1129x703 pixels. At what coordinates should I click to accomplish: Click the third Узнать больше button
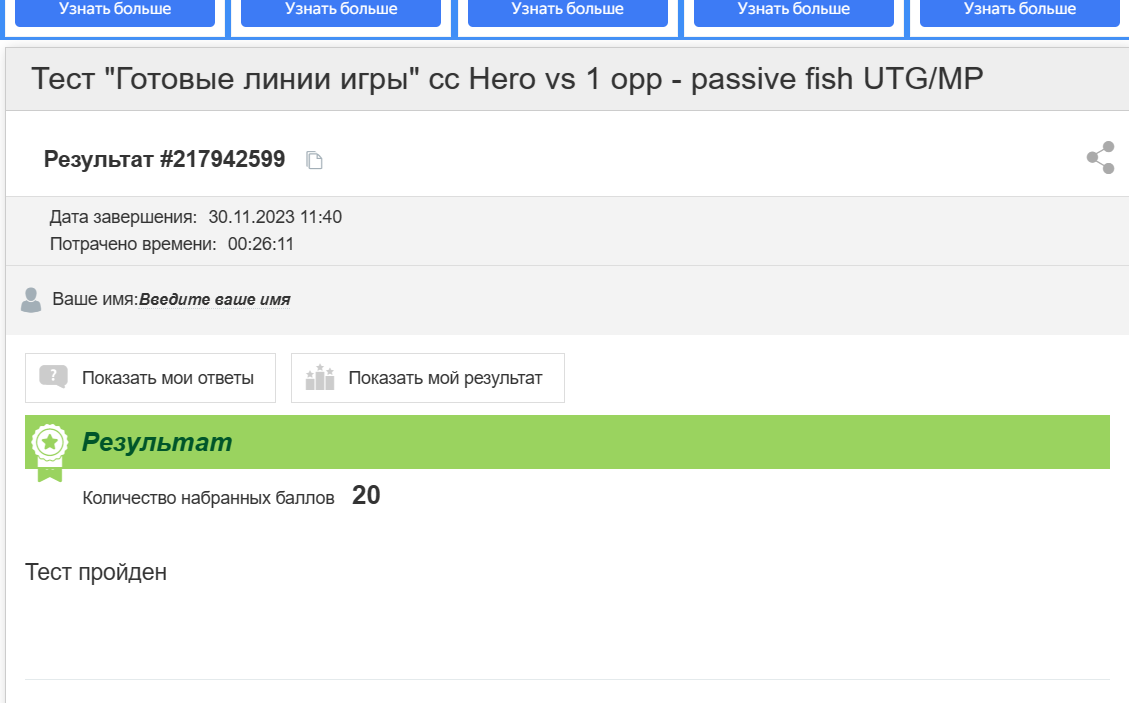tap(567, 11)
